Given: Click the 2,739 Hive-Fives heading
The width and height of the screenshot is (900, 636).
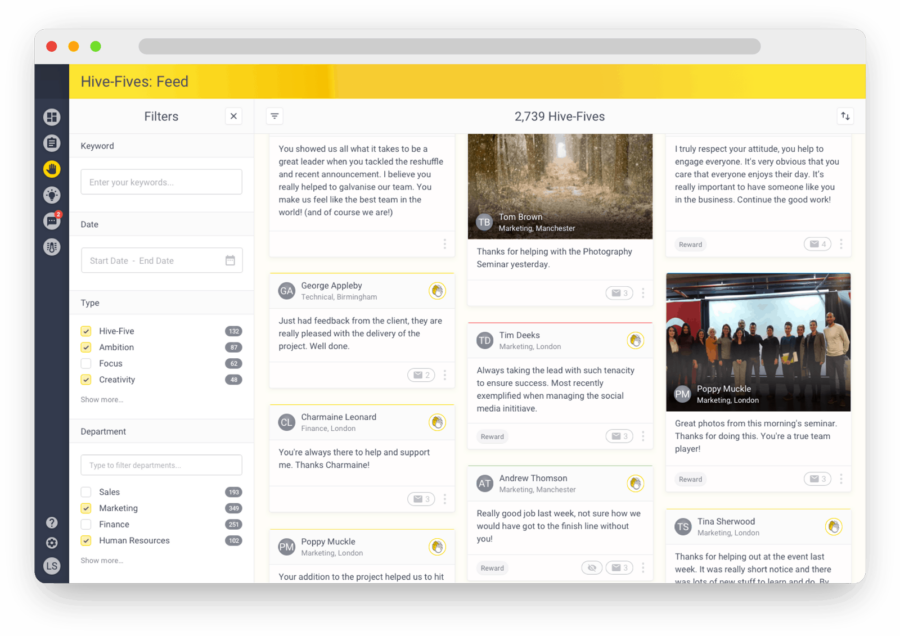Looking at the screenshot, I should tap(560, 117).
